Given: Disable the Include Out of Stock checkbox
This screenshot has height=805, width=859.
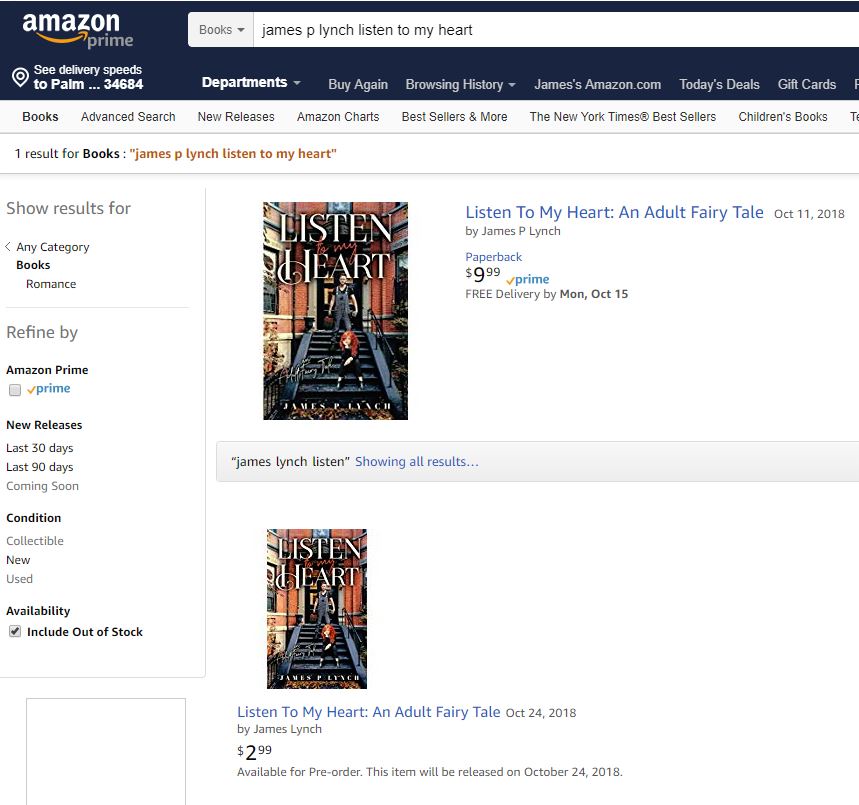Looking at the screenshot, I should point(14,631).
